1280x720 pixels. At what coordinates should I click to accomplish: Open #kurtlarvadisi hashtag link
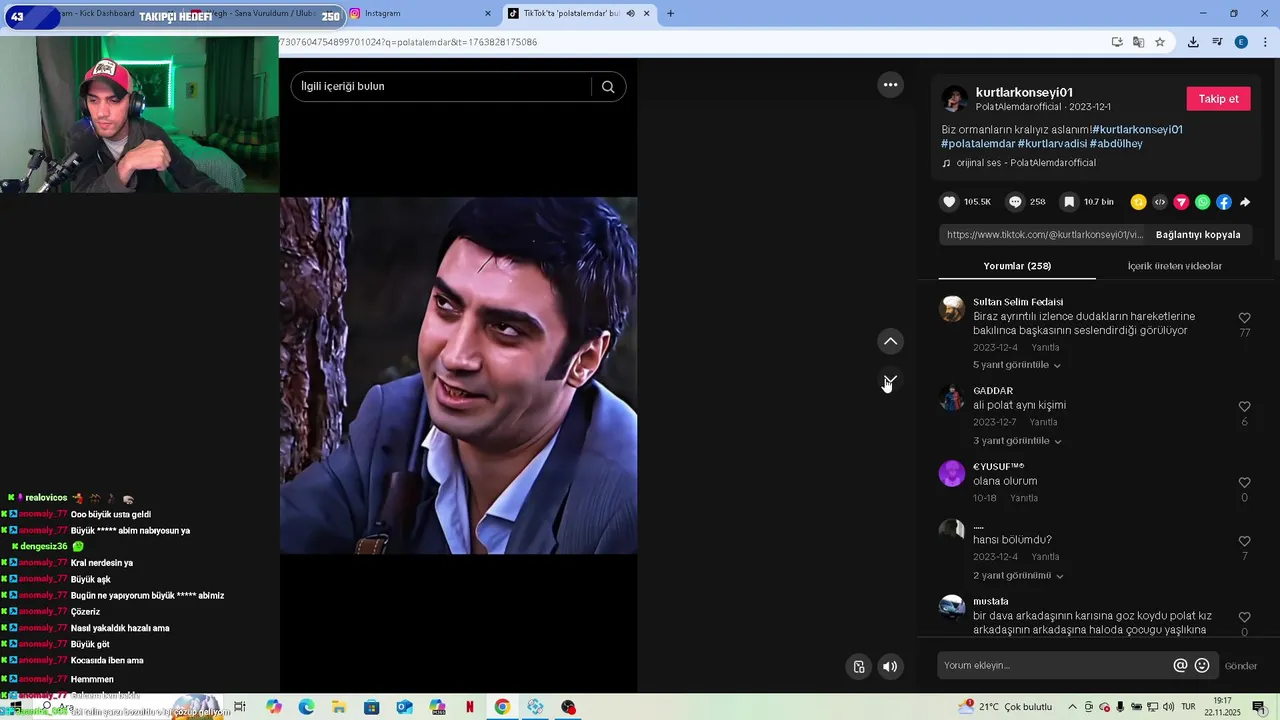point(1052,144)
